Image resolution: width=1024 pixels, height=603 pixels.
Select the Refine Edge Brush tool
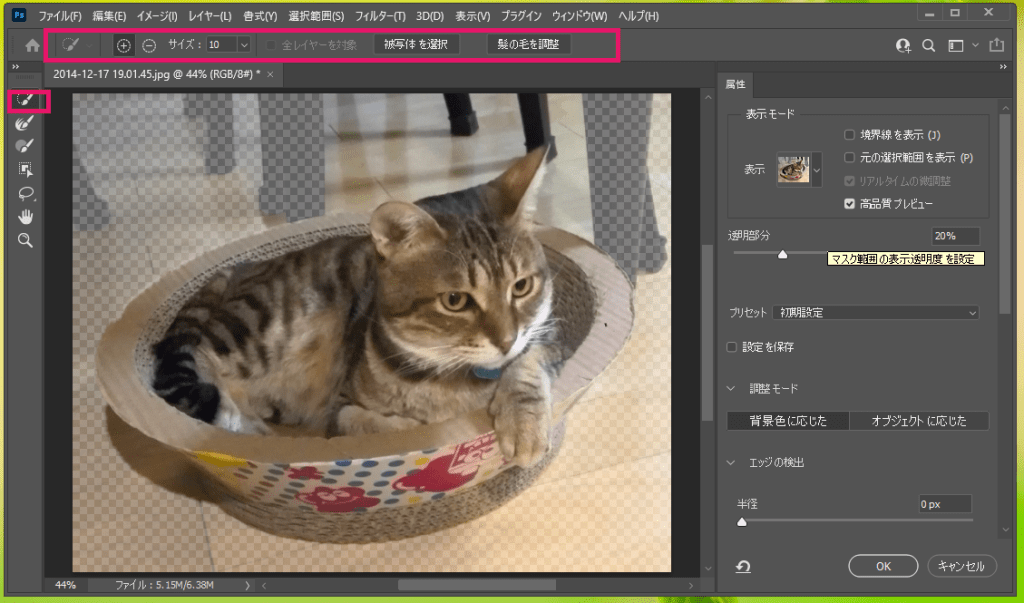(x=25, y=123)
